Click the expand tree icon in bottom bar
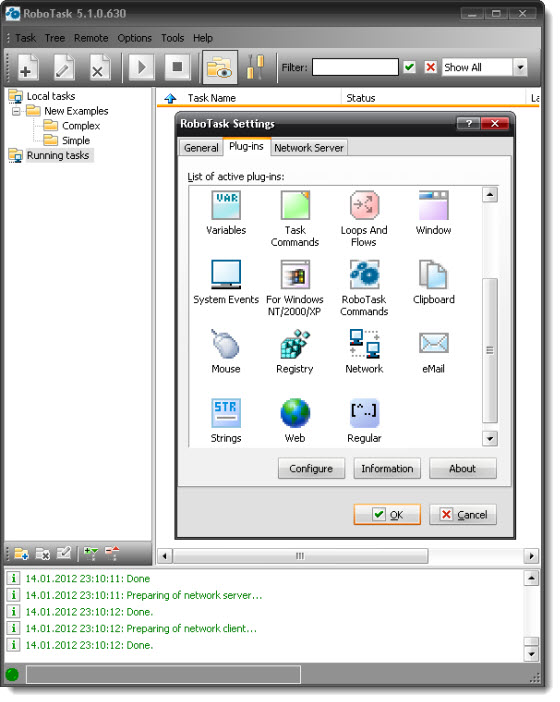560x702 pixels. 91,554
